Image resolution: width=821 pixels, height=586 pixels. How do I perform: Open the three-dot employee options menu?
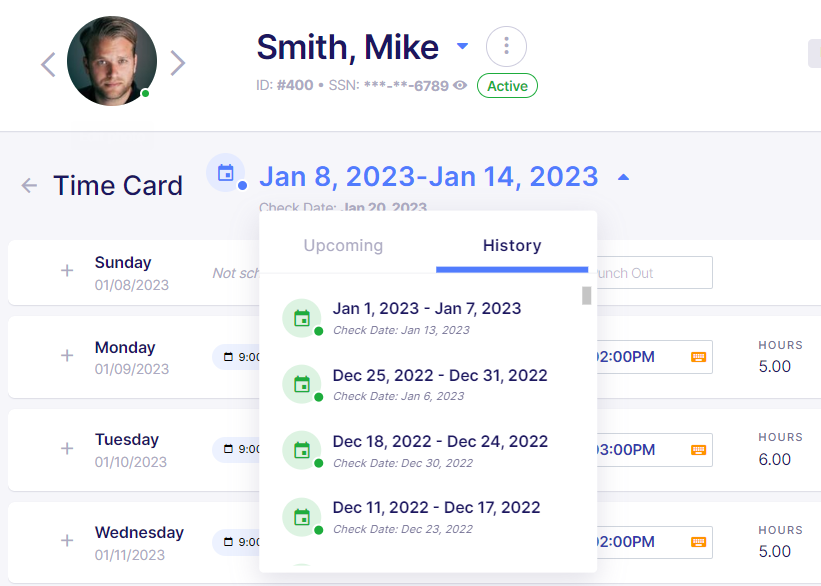pos(506,46)
